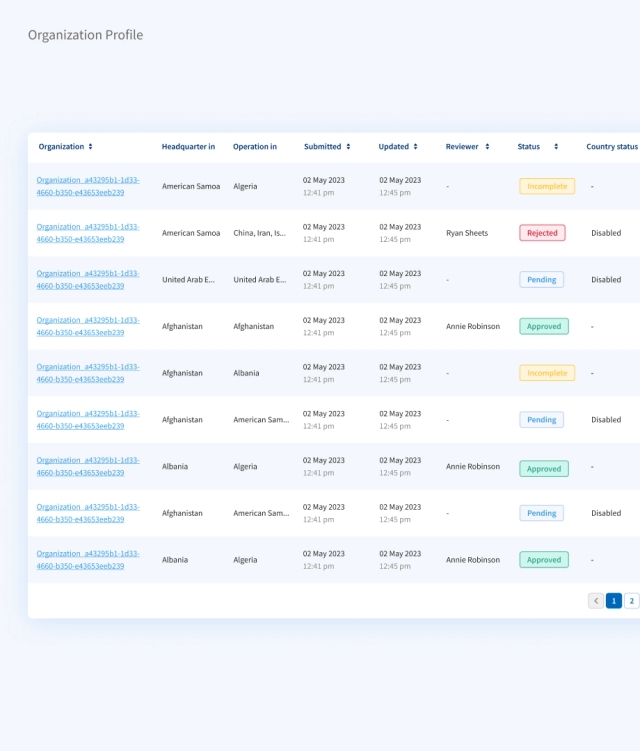Click the Operation in column header
This screenshot has height=751, width=640.
255,147
